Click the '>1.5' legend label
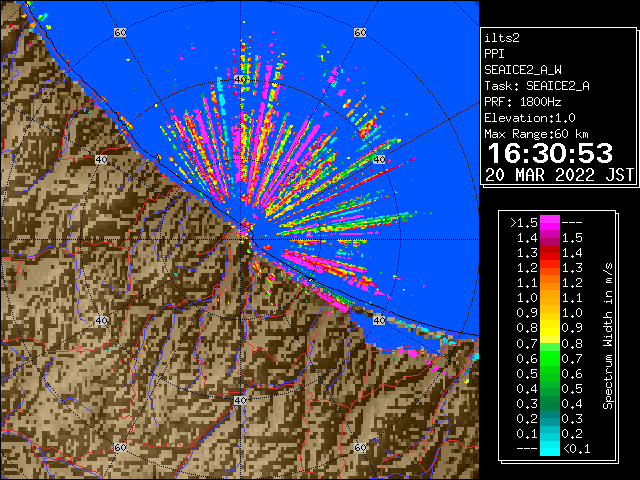Image resolution: width=640 pixels, height=480 pixels. point(524,223)
